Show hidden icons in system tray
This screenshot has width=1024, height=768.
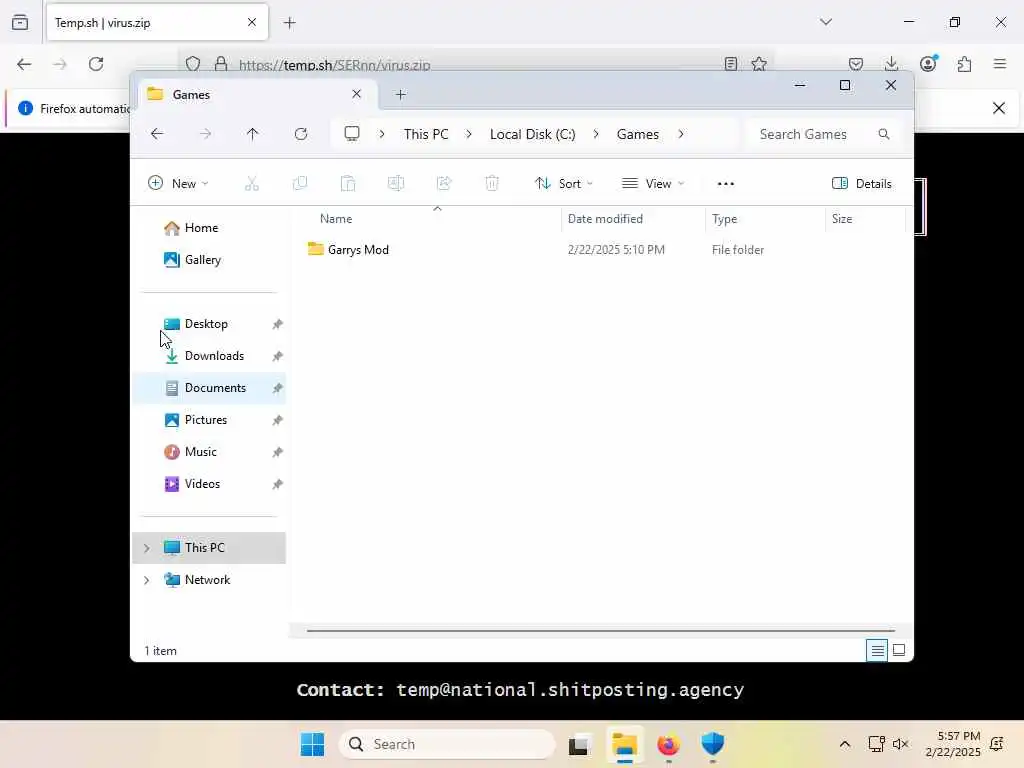pyautogui.click(x=844, y=744)
